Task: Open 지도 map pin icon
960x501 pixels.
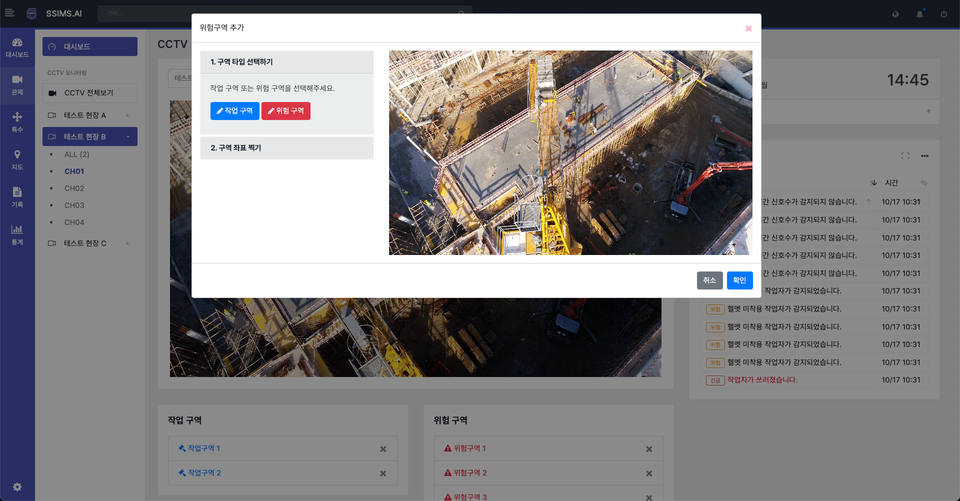Action: coord(17,159)
